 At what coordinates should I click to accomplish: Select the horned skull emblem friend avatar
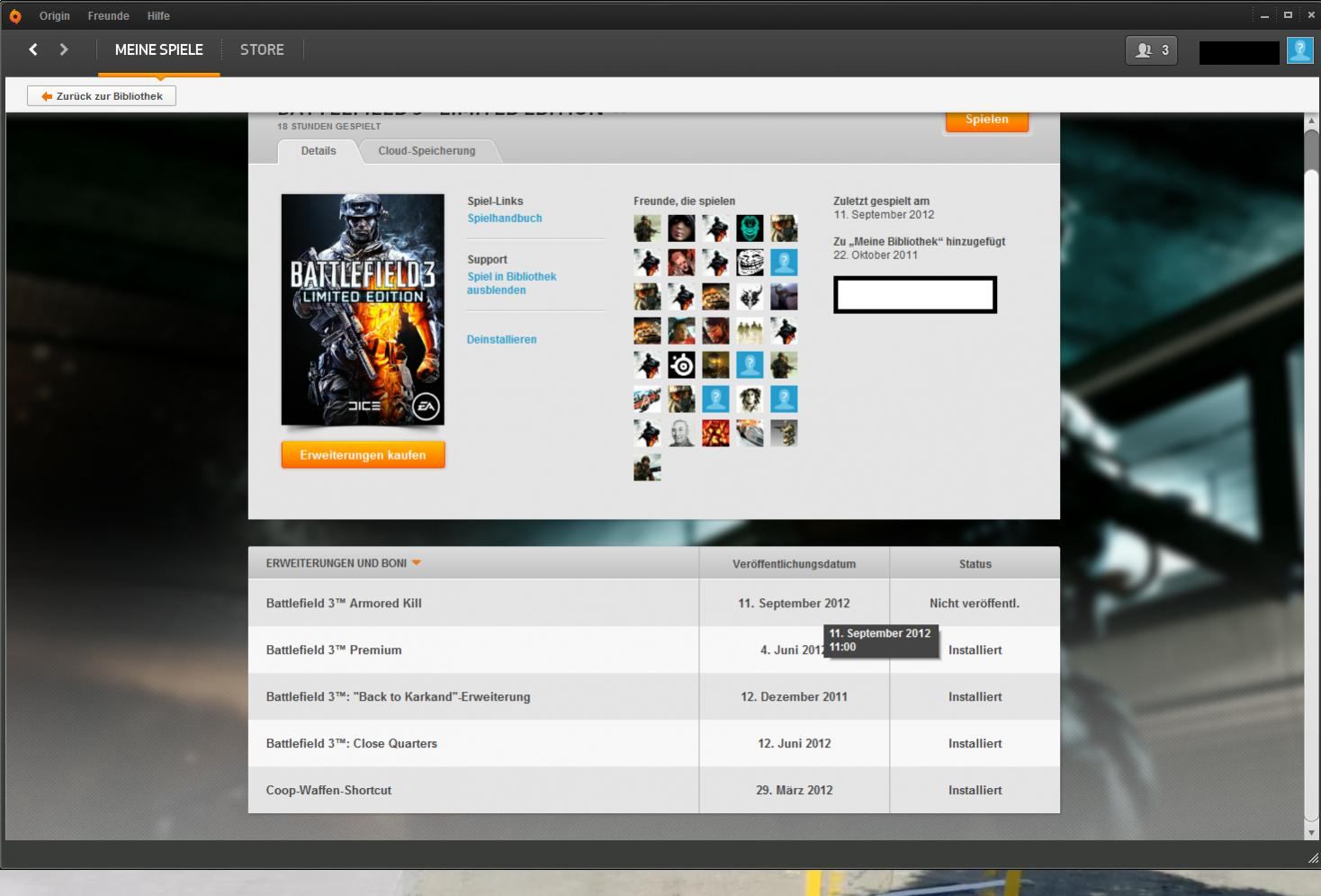point(750,297)
